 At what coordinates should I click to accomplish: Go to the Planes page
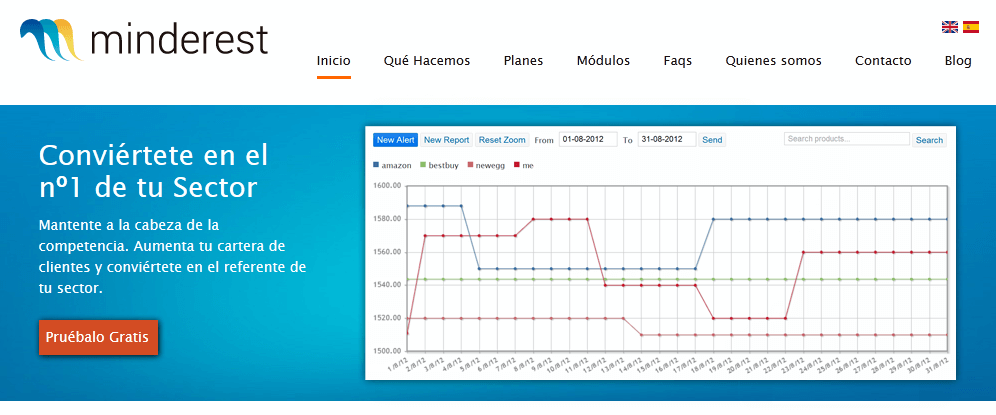(x=523, y=61)
